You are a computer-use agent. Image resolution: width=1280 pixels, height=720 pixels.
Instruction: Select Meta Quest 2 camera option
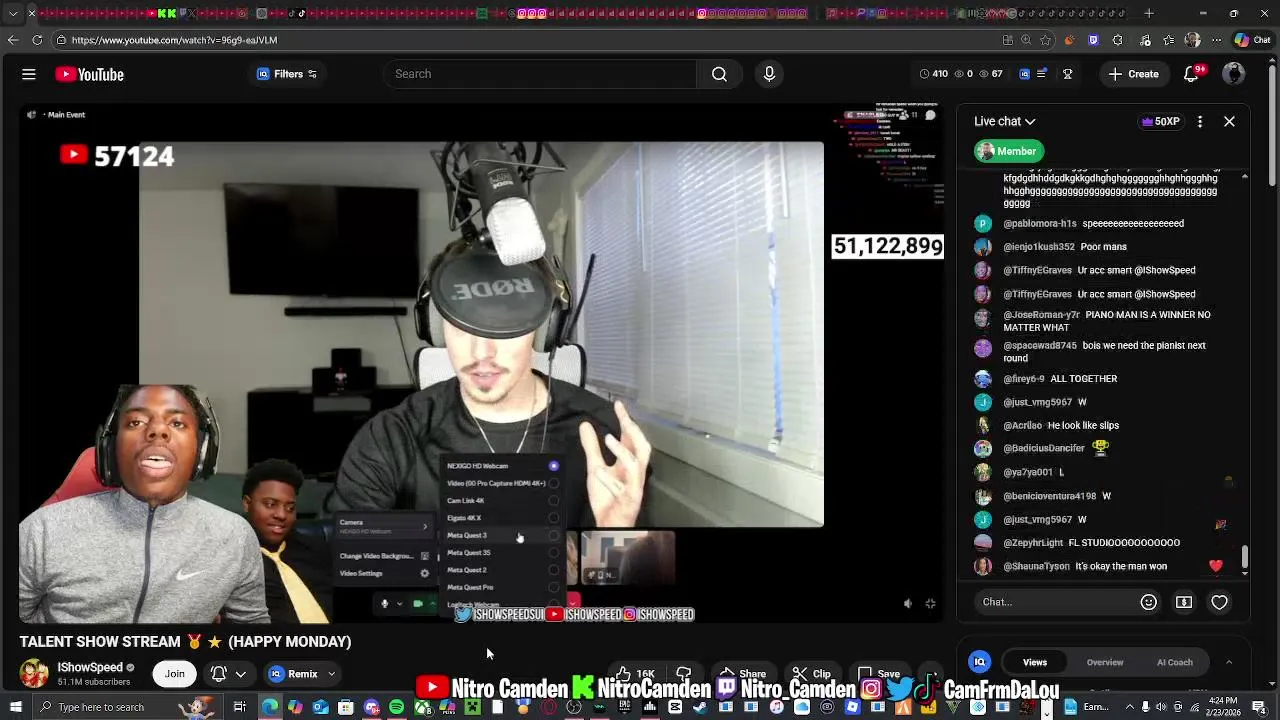501,570
